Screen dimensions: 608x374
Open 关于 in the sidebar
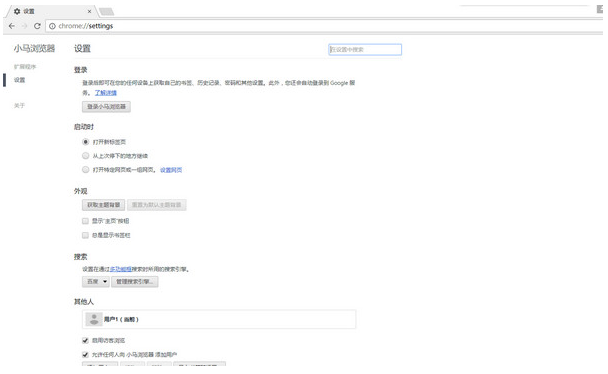(19, 105)
